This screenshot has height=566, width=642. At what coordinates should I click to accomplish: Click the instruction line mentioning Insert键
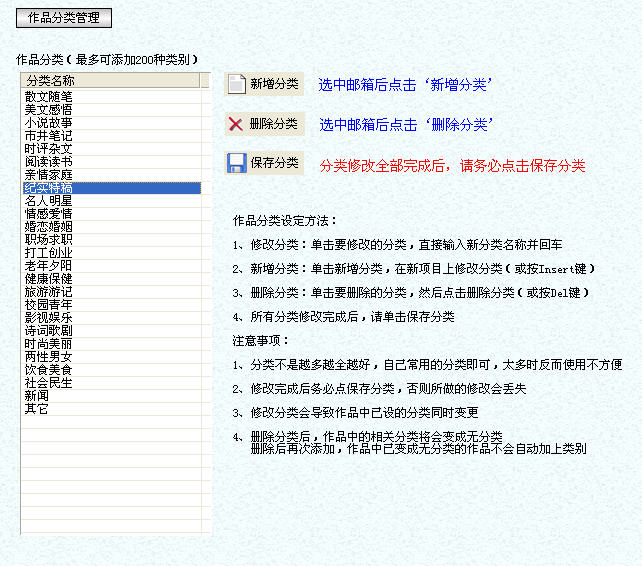(x=414, y=269)
